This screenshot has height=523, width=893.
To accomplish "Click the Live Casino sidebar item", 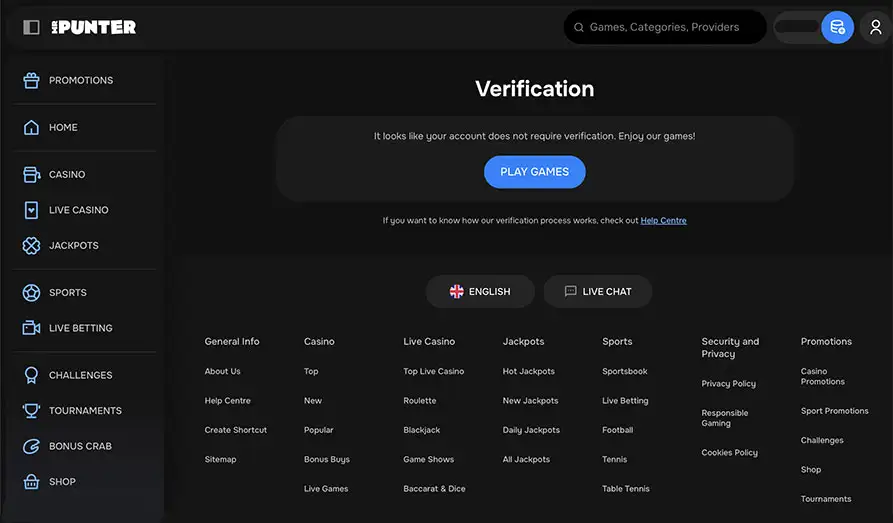I will click(x=78, y=210).
